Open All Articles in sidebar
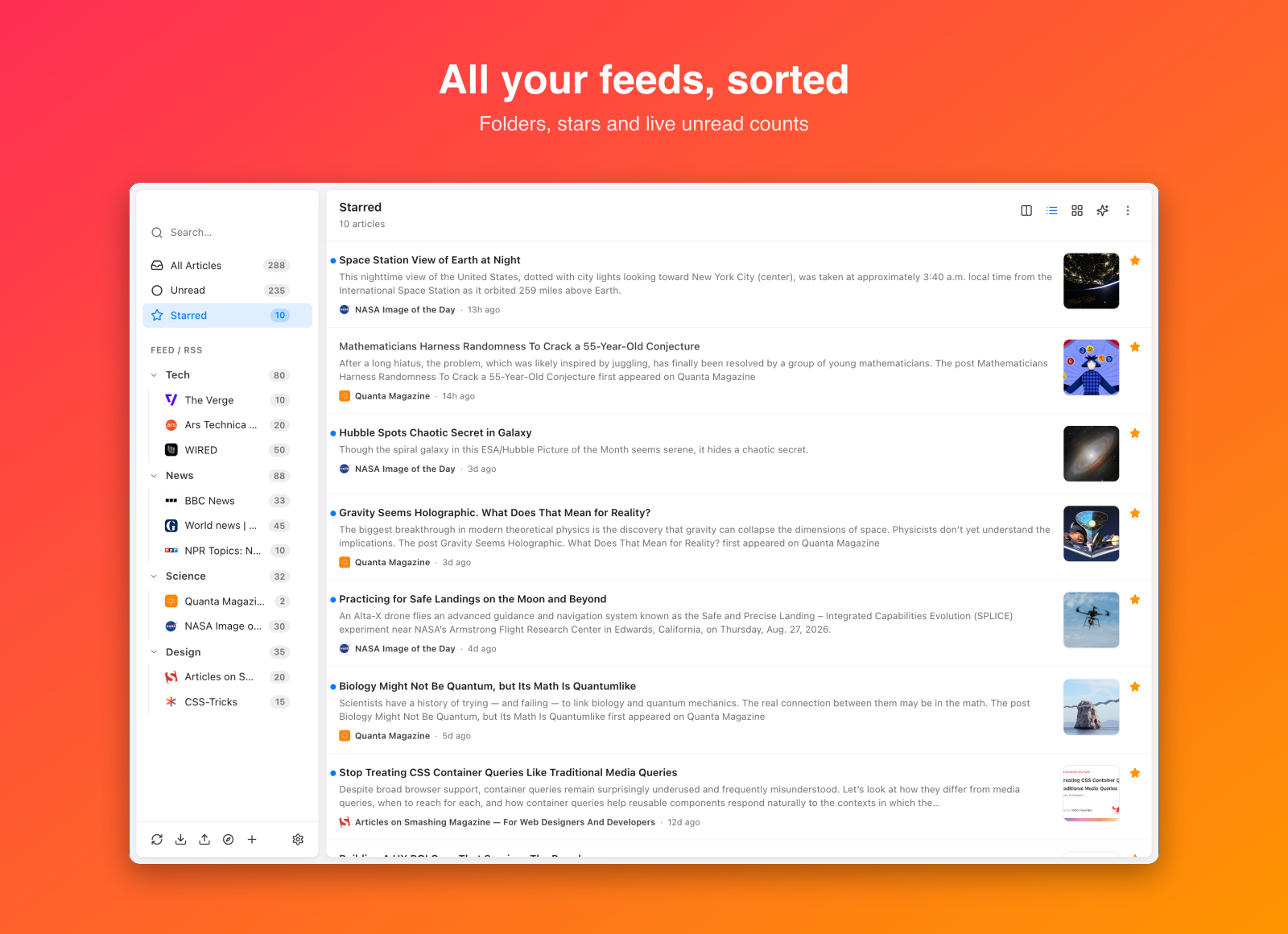The height and width of the screenshot is (934, 1288). [x=227, y=266]
